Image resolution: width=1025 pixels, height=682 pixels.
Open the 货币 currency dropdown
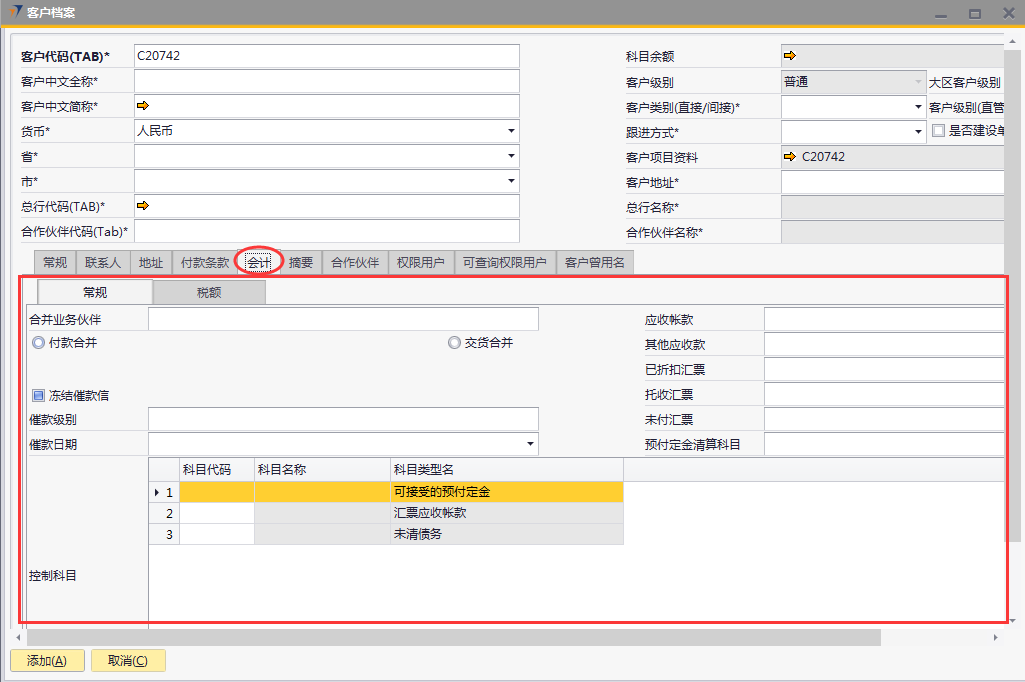[x=511, y=131]
